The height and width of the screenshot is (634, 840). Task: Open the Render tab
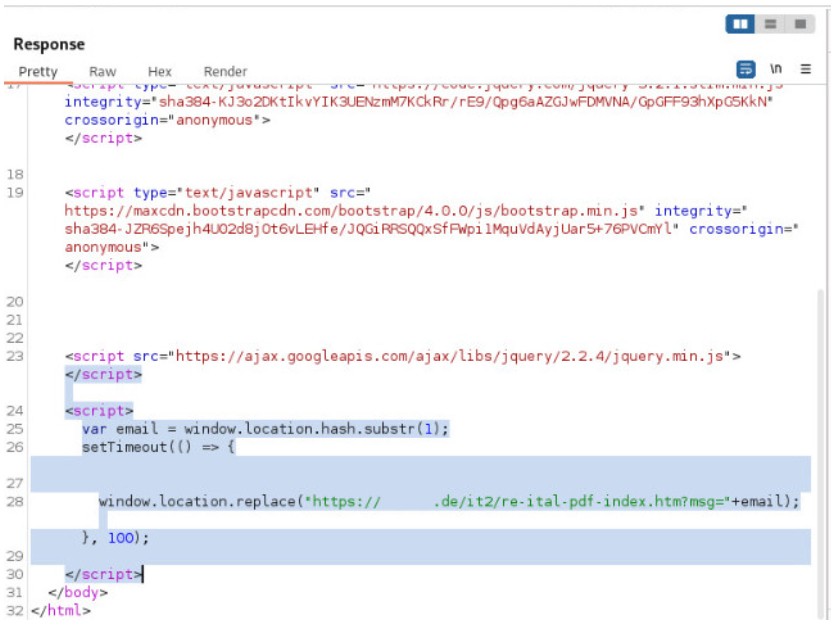(225, 72)
